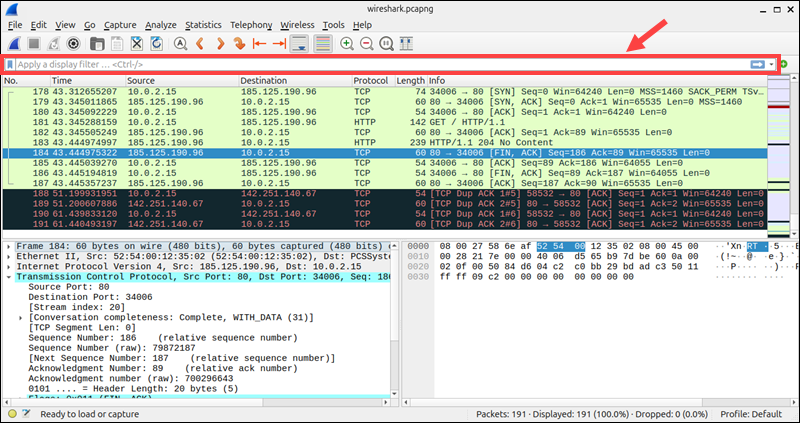Collapse the Transmission Control Protocol node
Viewport: 800px width, 423px height.
point(10,277)
